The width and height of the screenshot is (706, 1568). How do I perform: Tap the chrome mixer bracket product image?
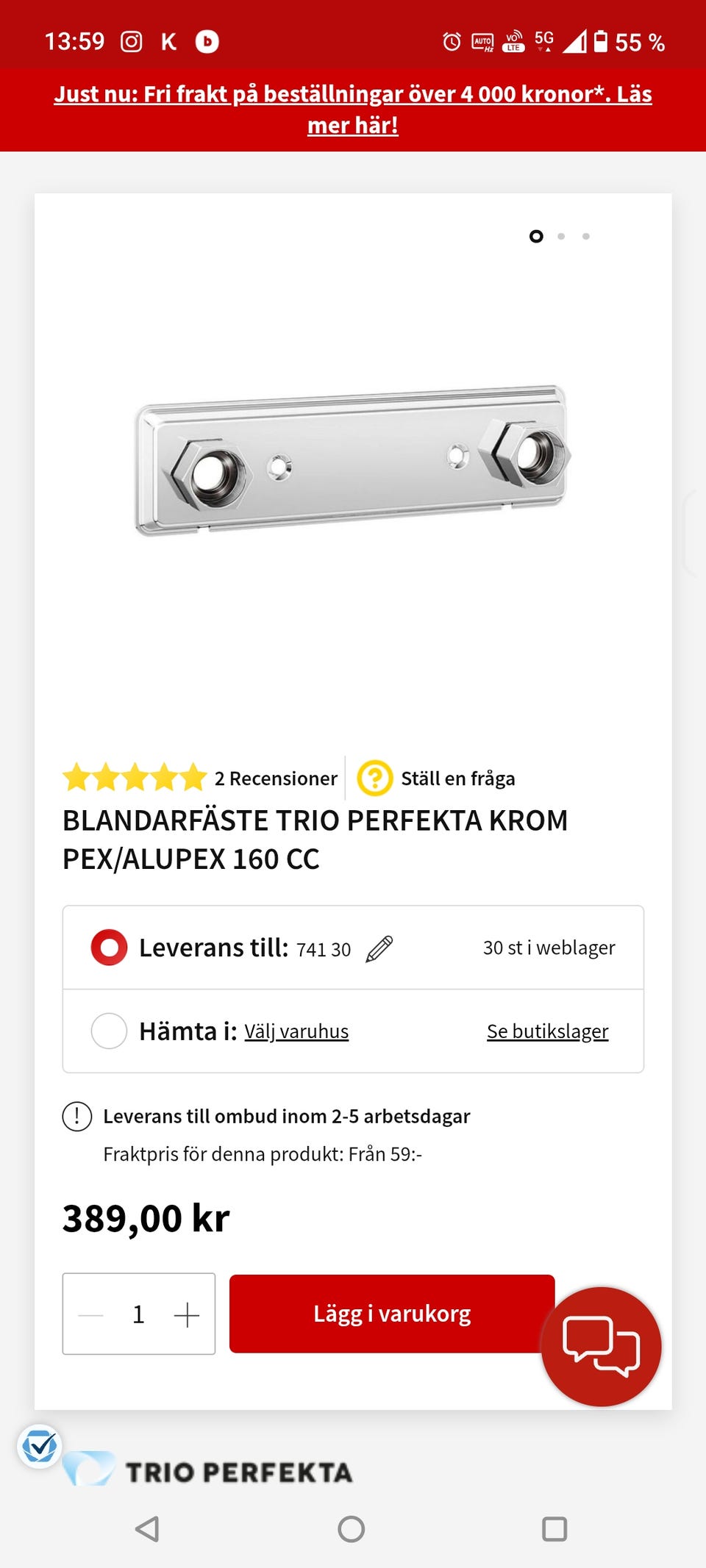click(x=352, y=460)
